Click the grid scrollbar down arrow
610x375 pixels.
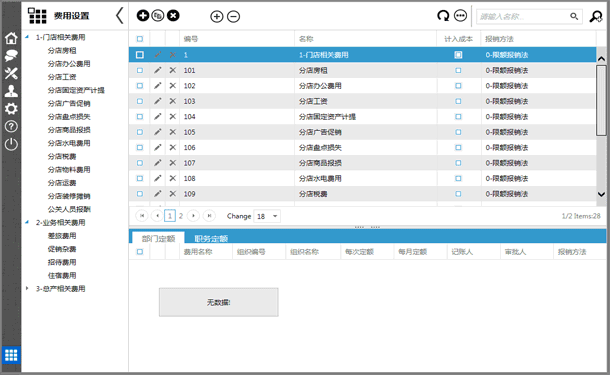click(x=601, y=194)
